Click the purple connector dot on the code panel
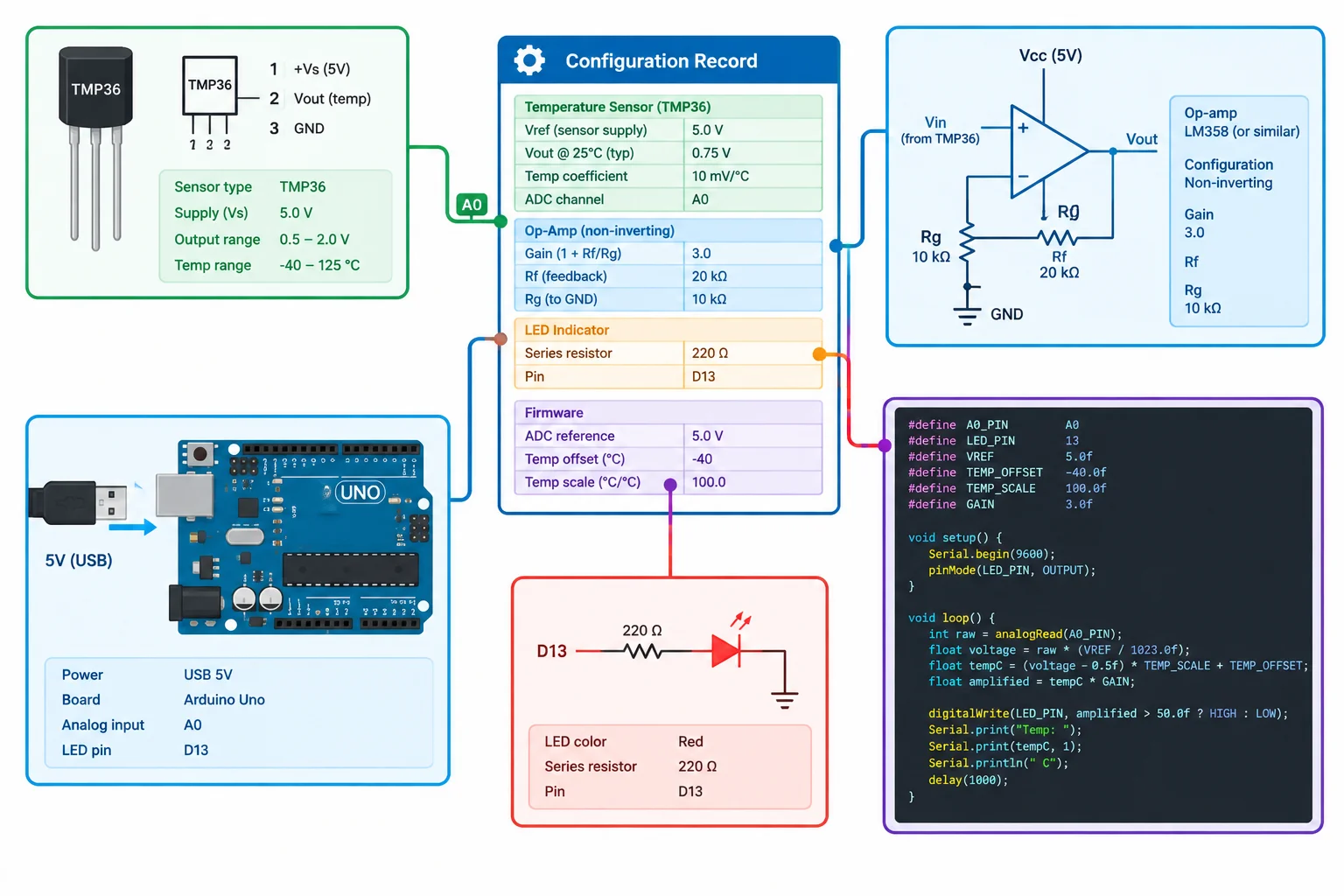Viewport: 1344px width, 896px height. tap(885, 445)
